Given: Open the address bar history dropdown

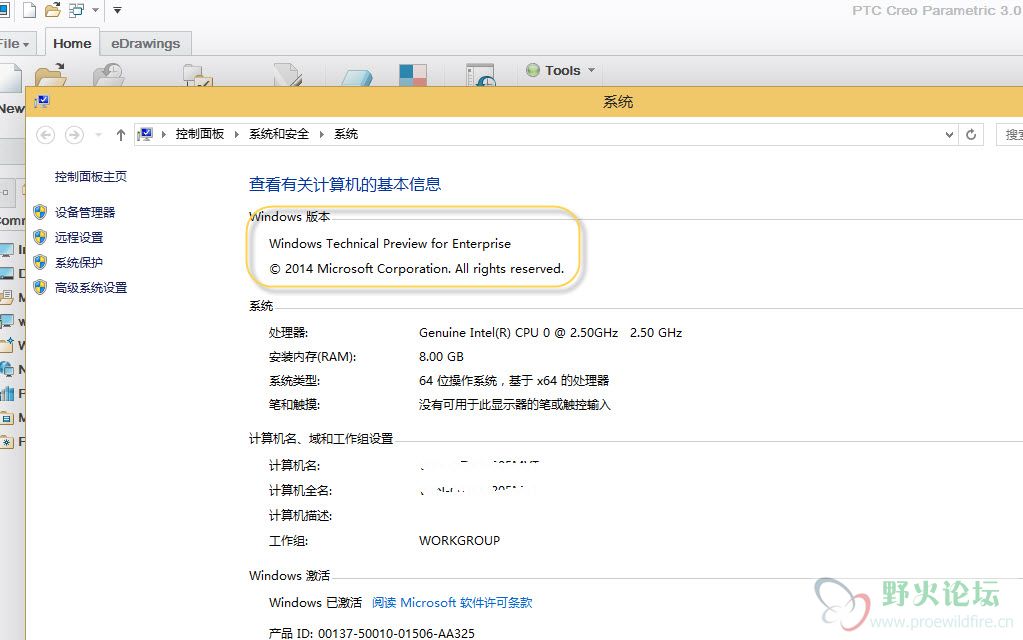Looking at the screenshot, I should pos(949,134).
